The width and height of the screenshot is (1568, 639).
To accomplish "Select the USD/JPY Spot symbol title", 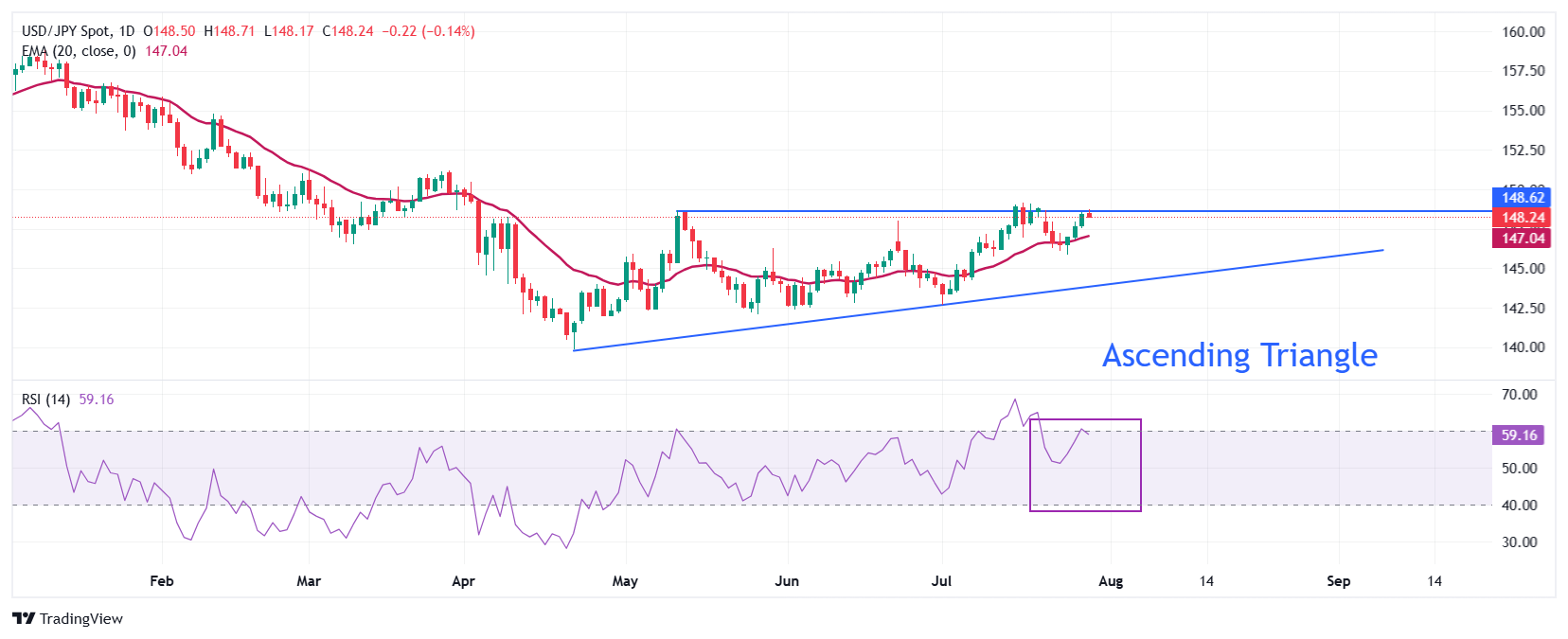I will [66, 31].
